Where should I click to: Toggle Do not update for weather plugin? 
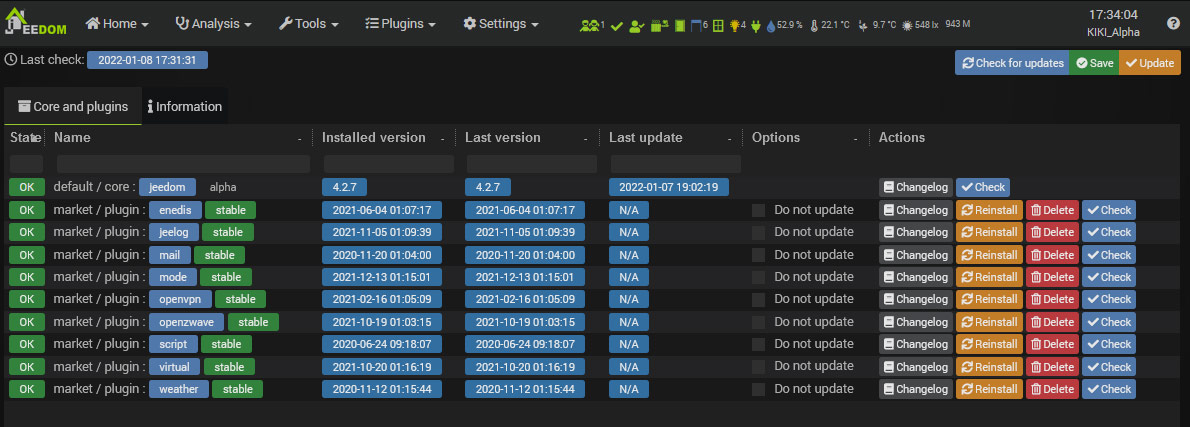pyautogui.click(x=758, y=389)
